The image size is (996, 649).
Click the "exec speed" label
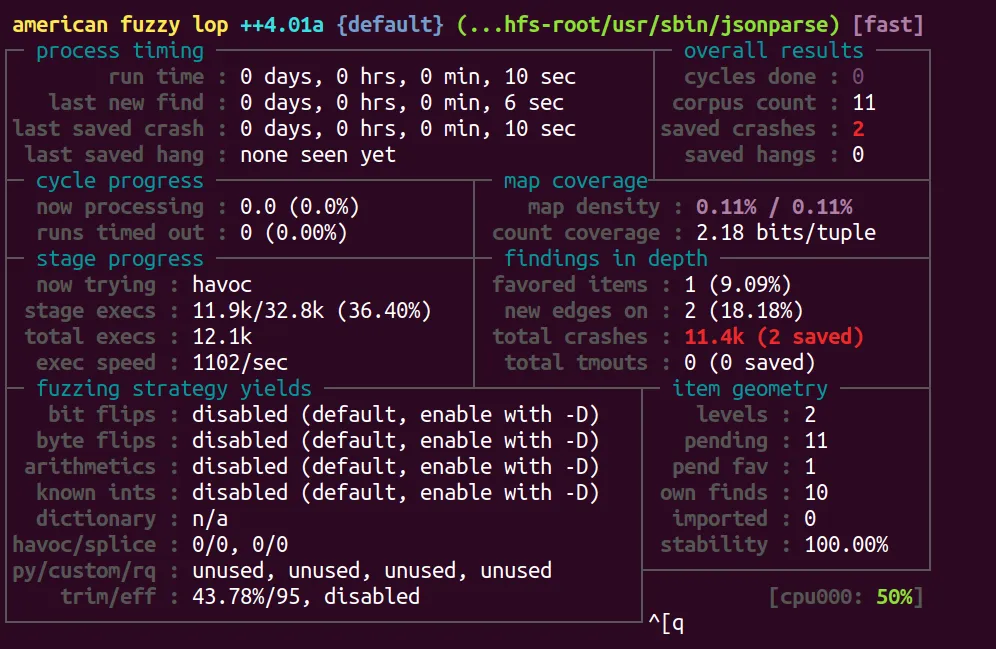(x=96, y=363)
